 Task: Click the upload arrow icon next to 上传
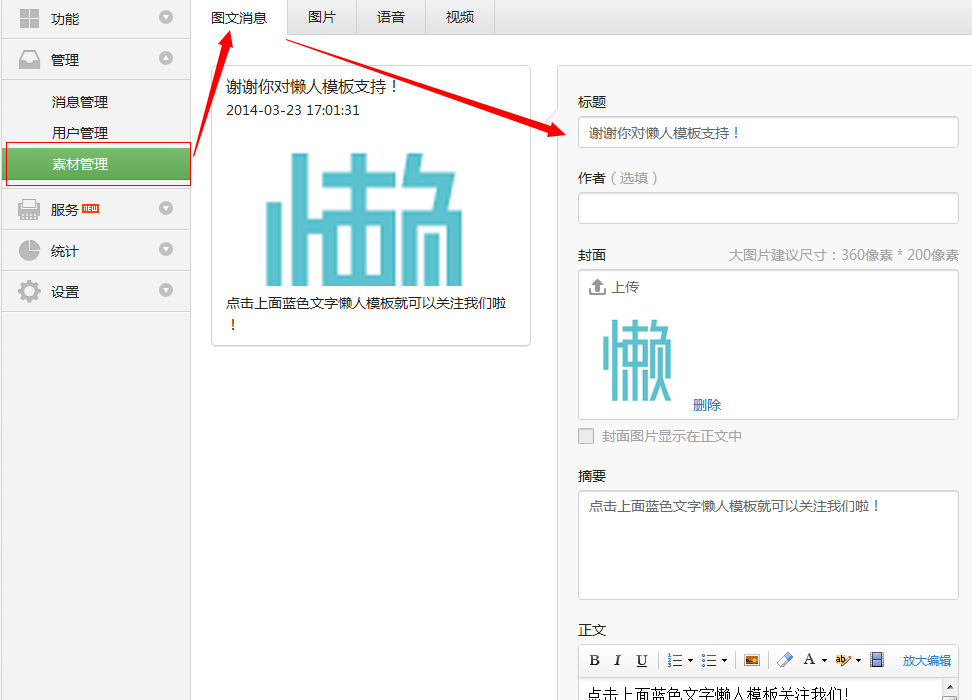coord(597,286)
